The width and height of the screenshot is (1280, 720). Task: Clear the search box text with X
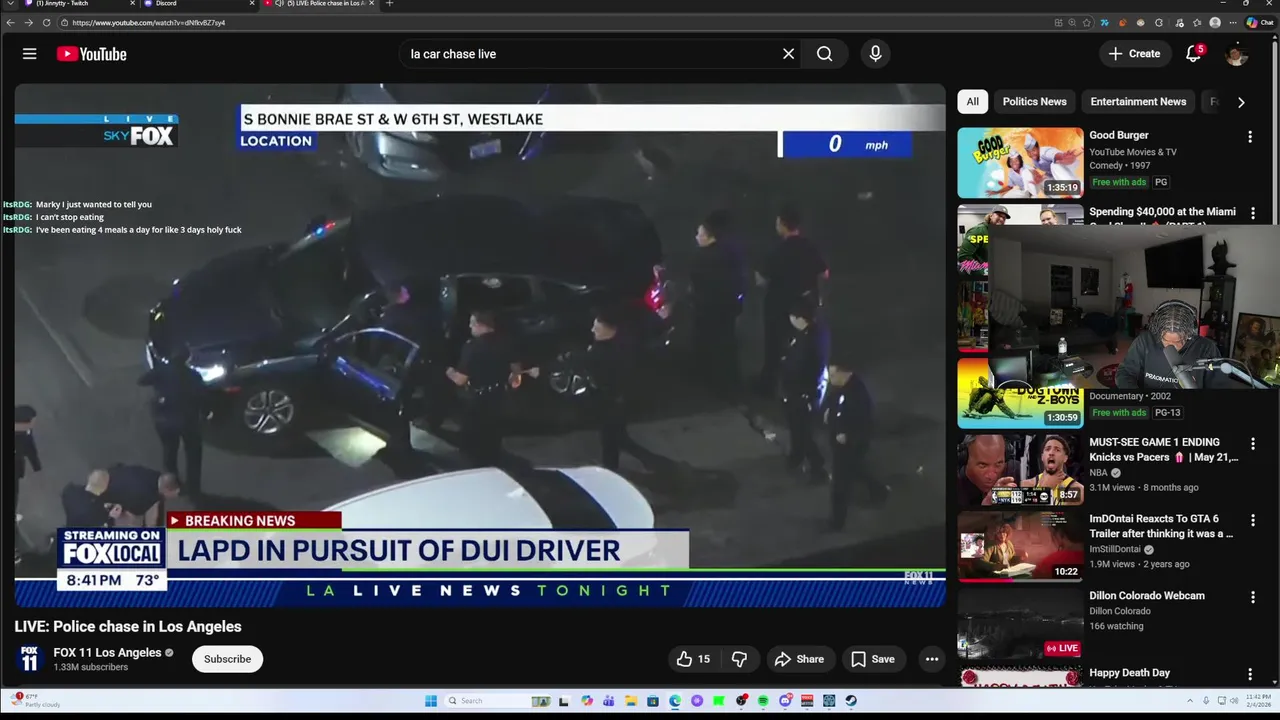click(788, 54)
